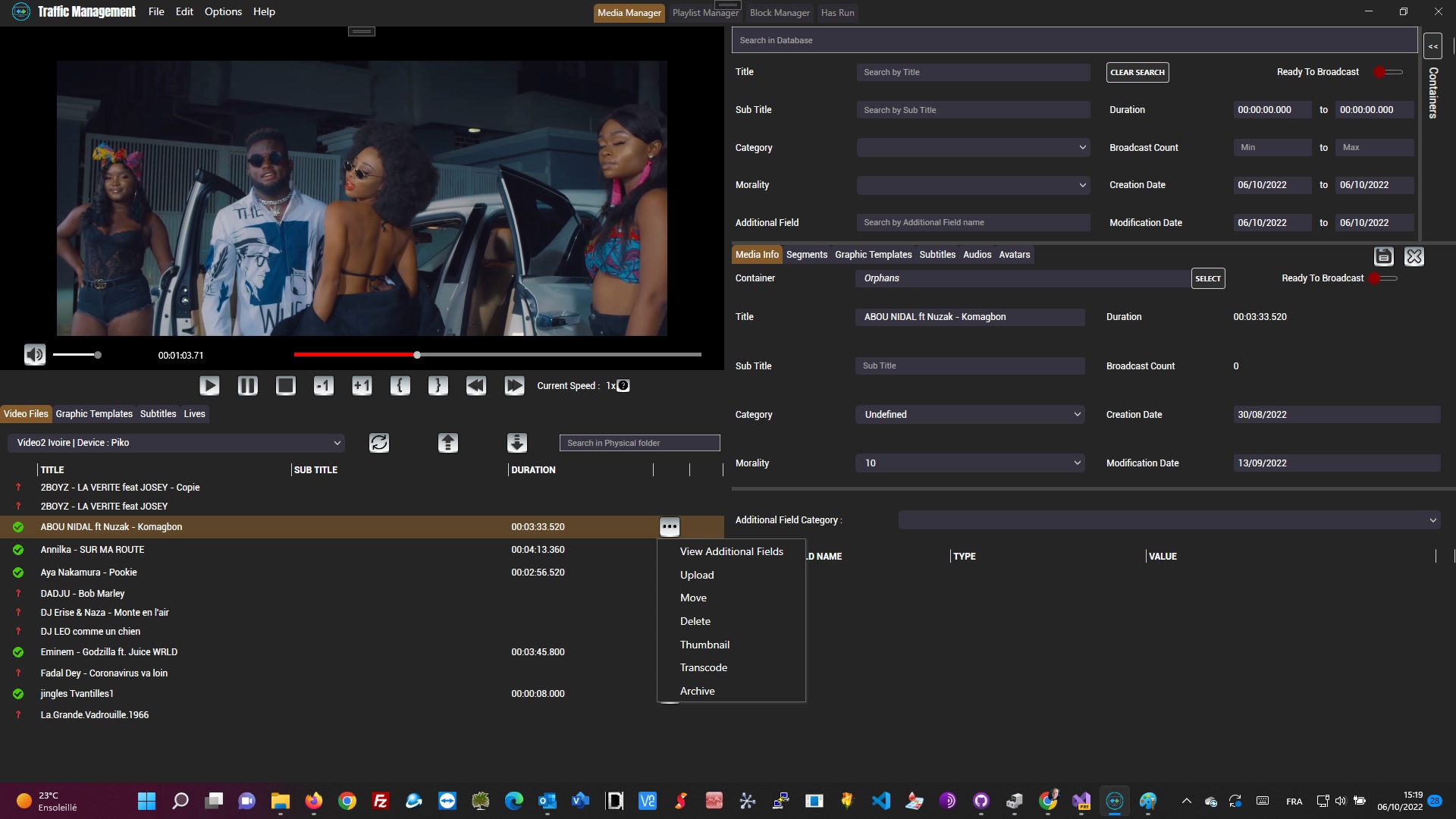The width and height of the screenshot is (1456, 819).
Task: Open Google Chrome from the taskbar
Action: [x=347, y=801]
